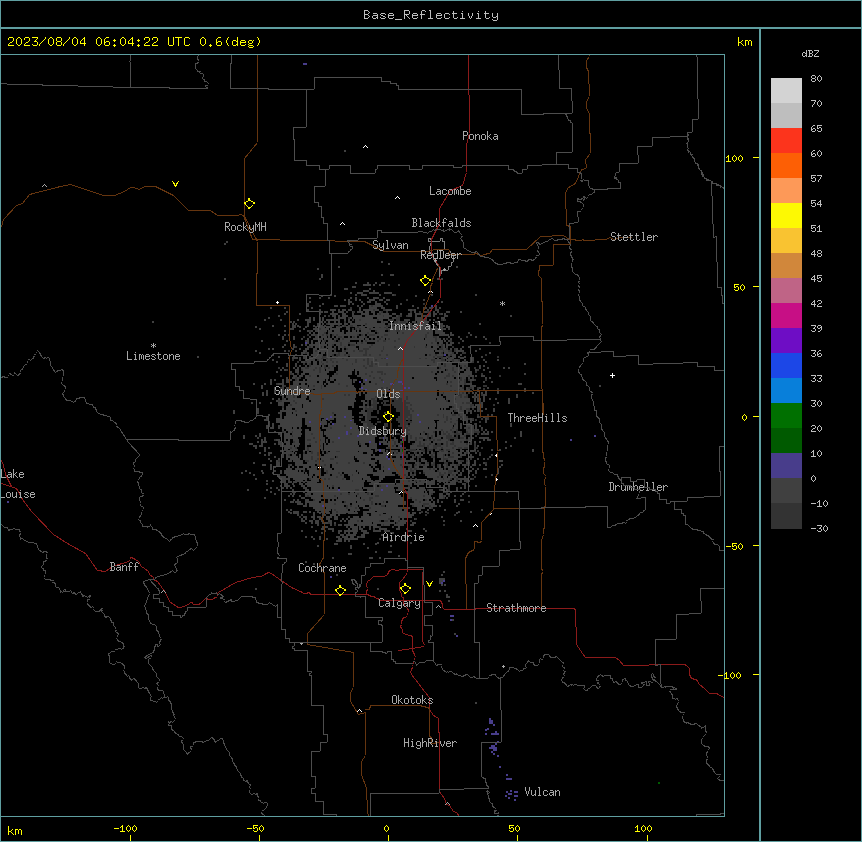Viewport: 862px width, 842px height.
Task: Pick the magenta 39-42 dBZ legend swatch
Action: [786, 315]
